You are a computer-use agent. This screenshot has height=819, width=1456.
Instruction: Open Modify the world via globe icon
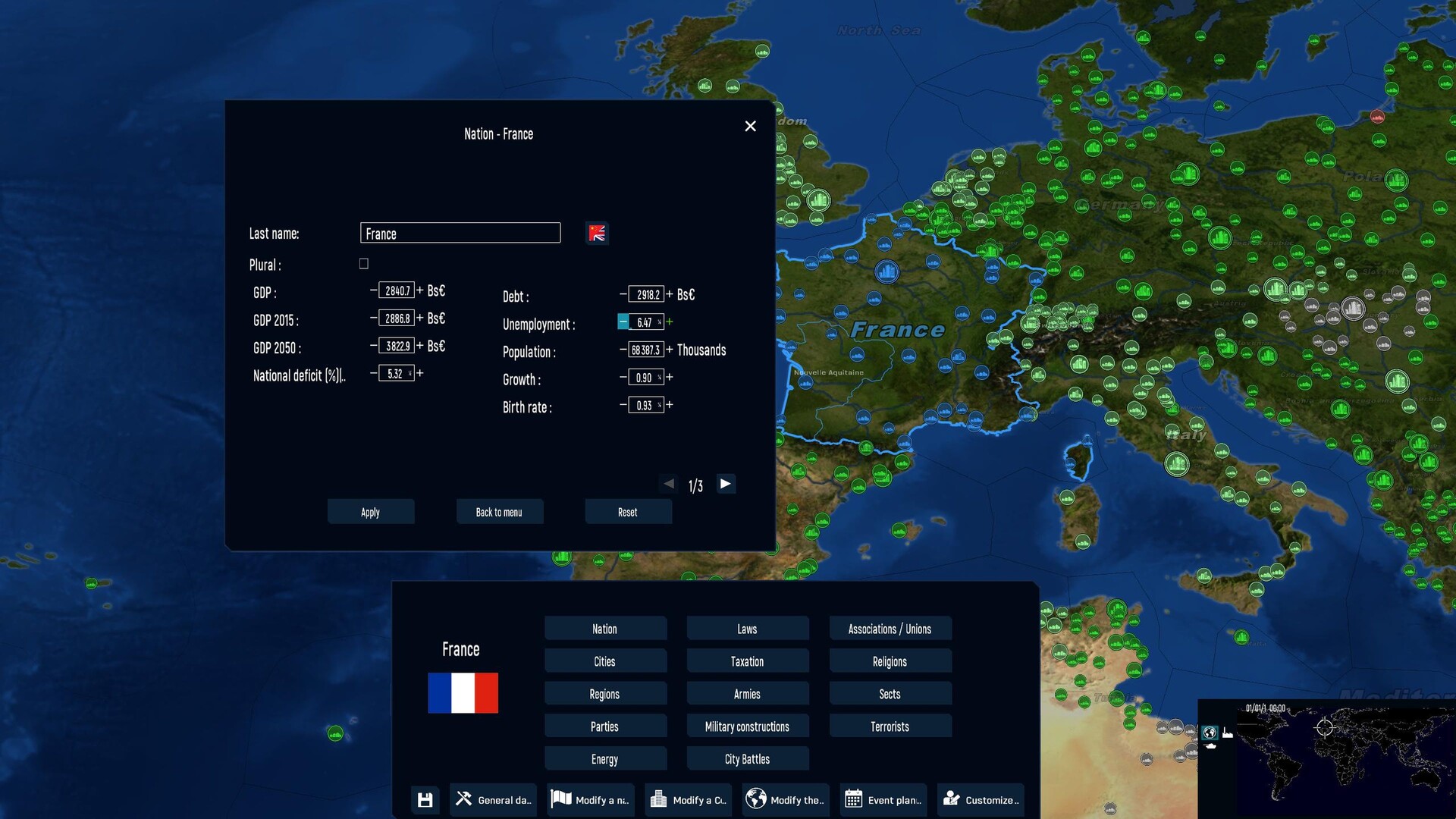click(756, 799)
